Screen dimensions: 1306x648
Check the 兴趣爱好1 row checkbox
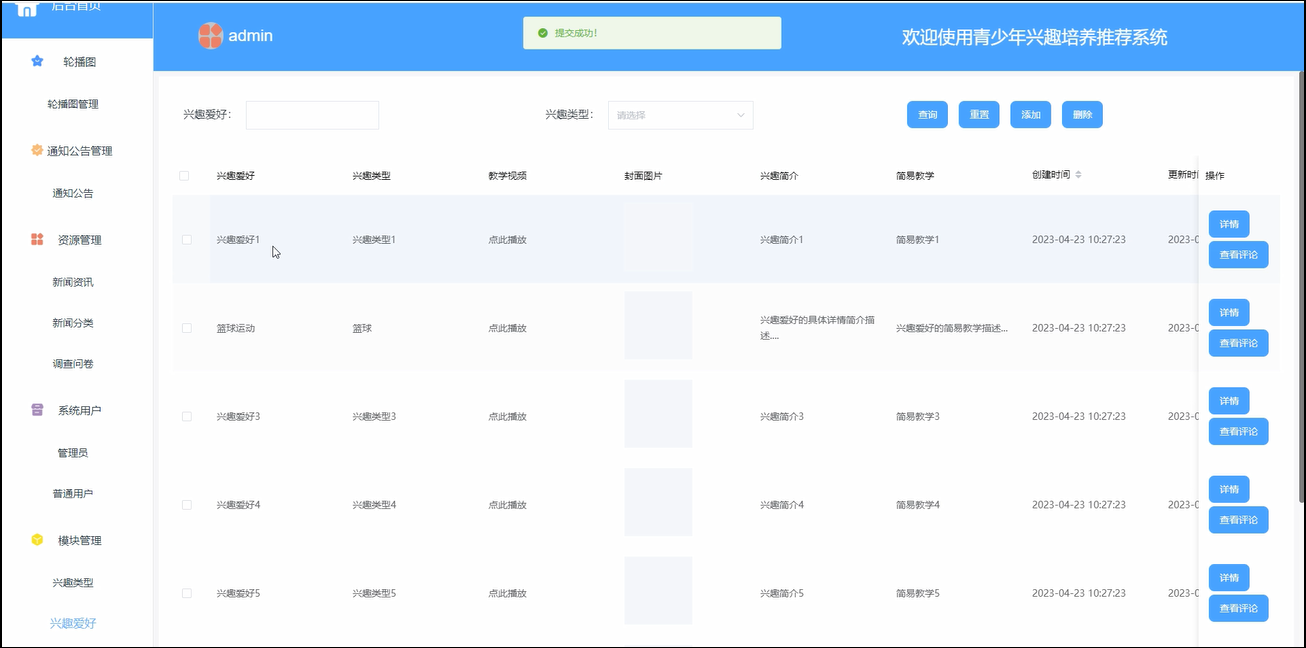point(187,240)
